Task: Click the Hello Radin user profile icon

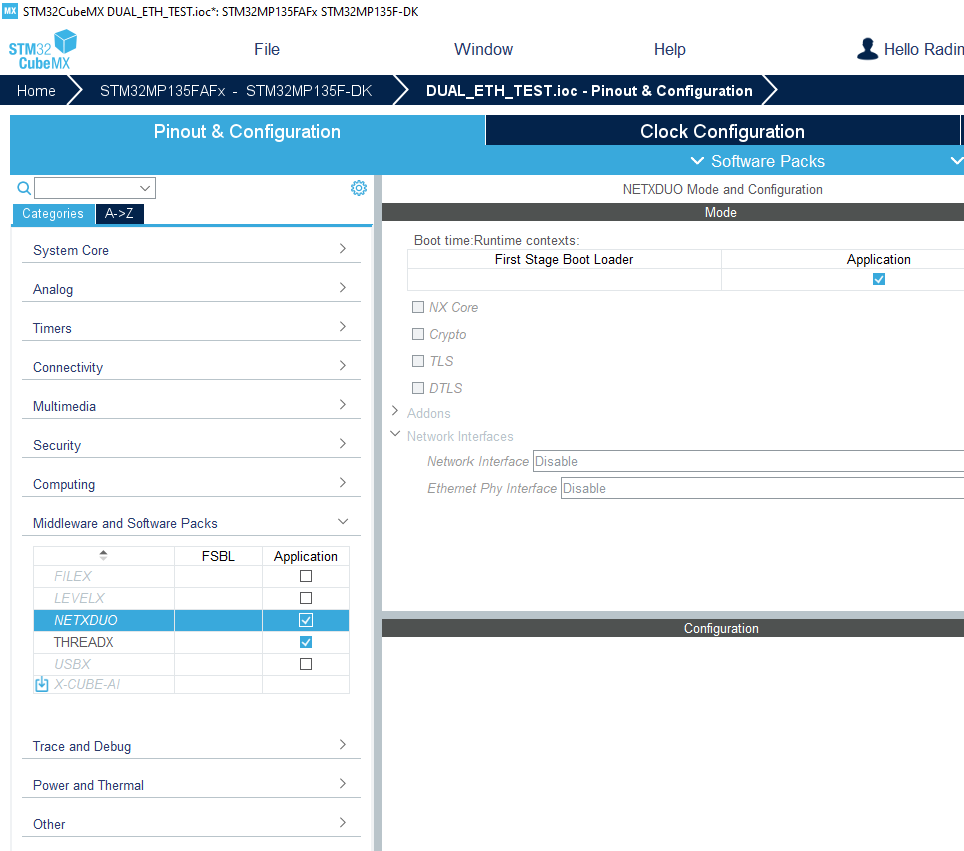Action: (867, 48)
